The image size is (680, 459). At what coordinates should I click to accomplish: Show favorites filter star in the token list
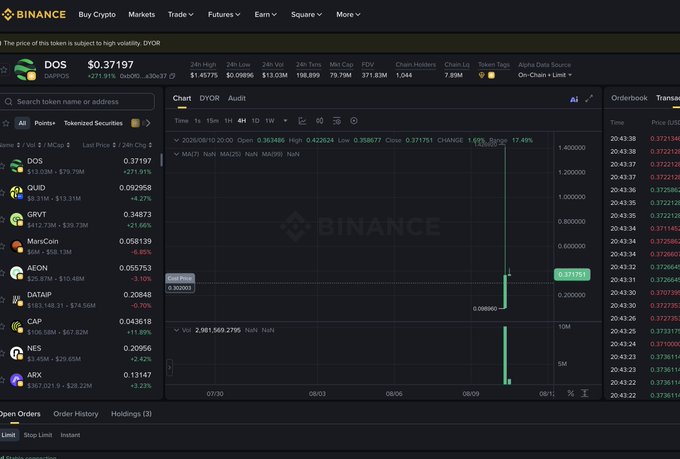coord(6,123)
